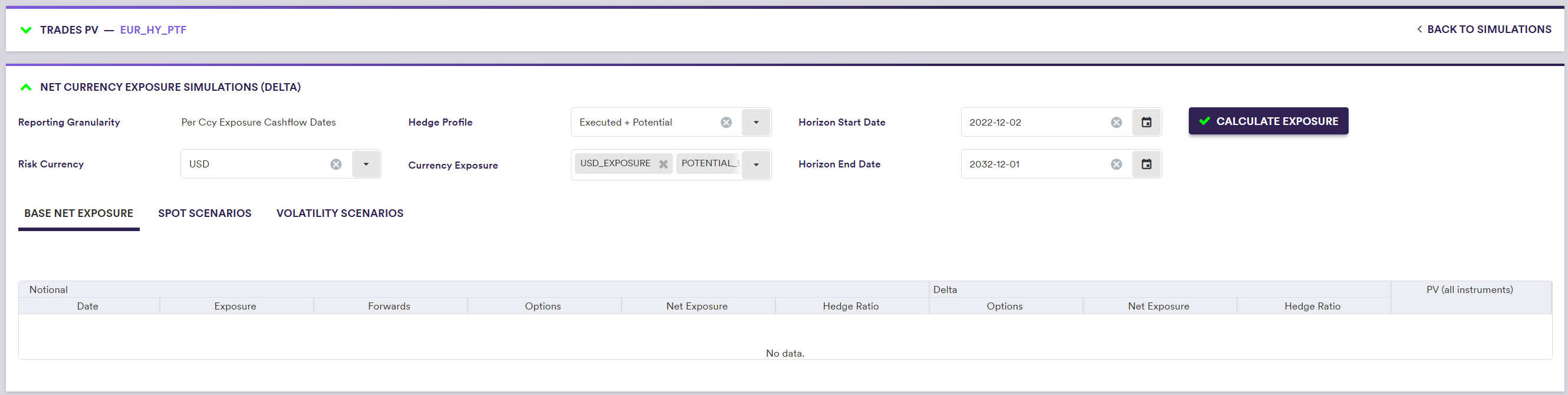Open the Risk Currency dropdown
The image size is (1568, 395).
366,164
